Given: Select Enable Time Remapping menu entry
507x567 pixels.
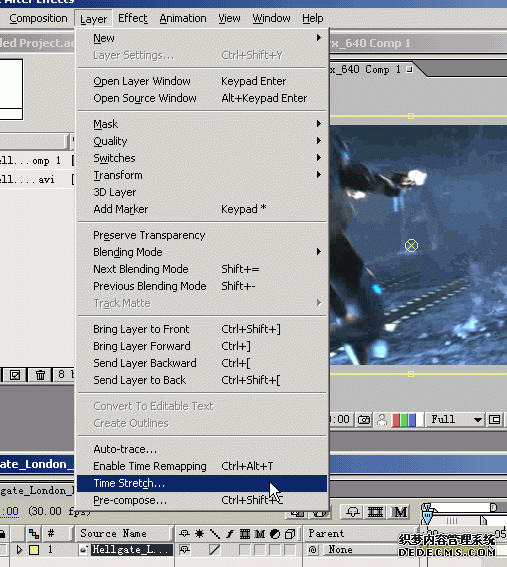Looking at the screenshot, I should pos(202,466).
